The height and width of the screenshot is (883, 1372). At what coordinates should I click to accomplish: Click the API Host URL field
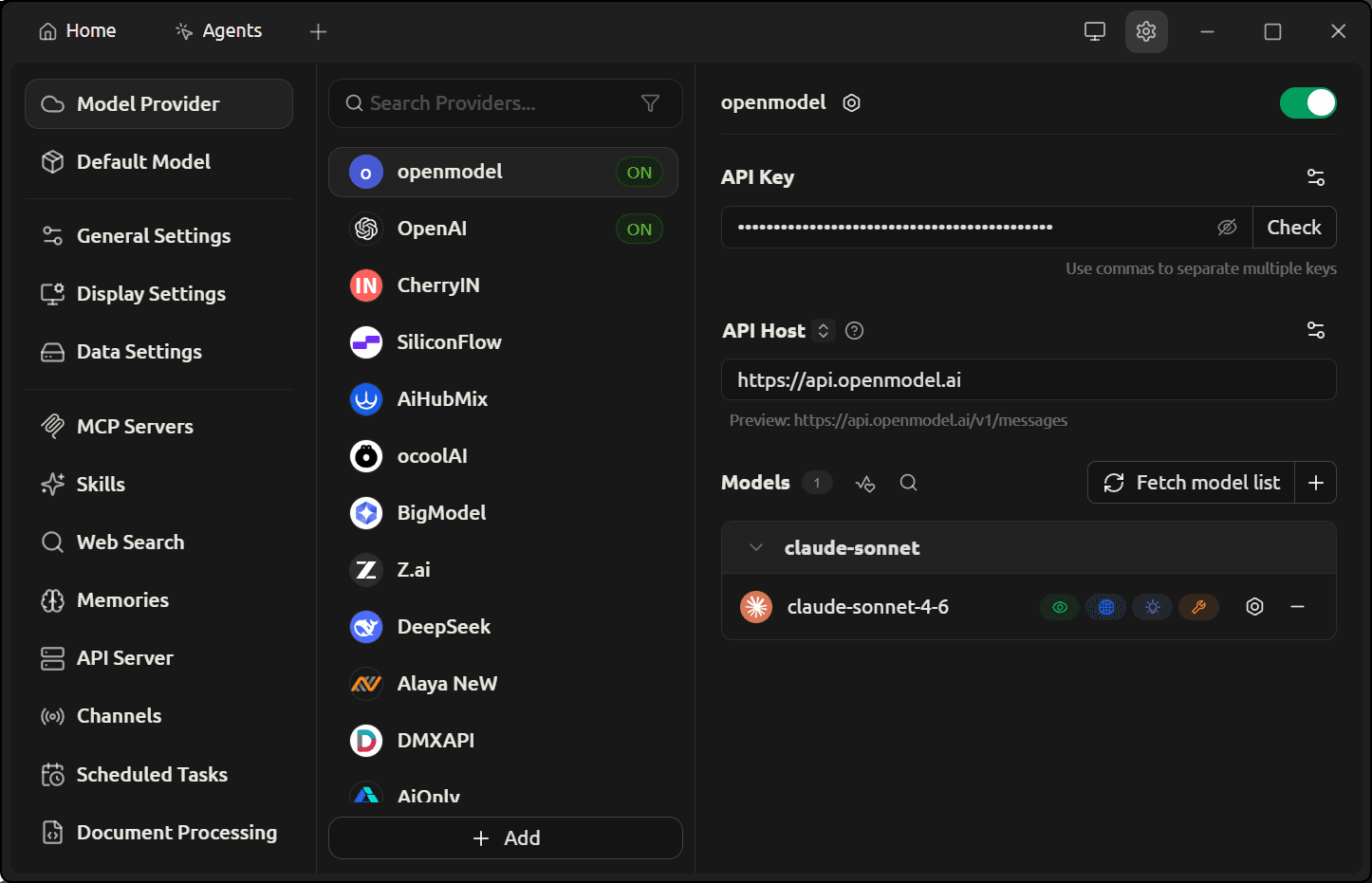1029,380
